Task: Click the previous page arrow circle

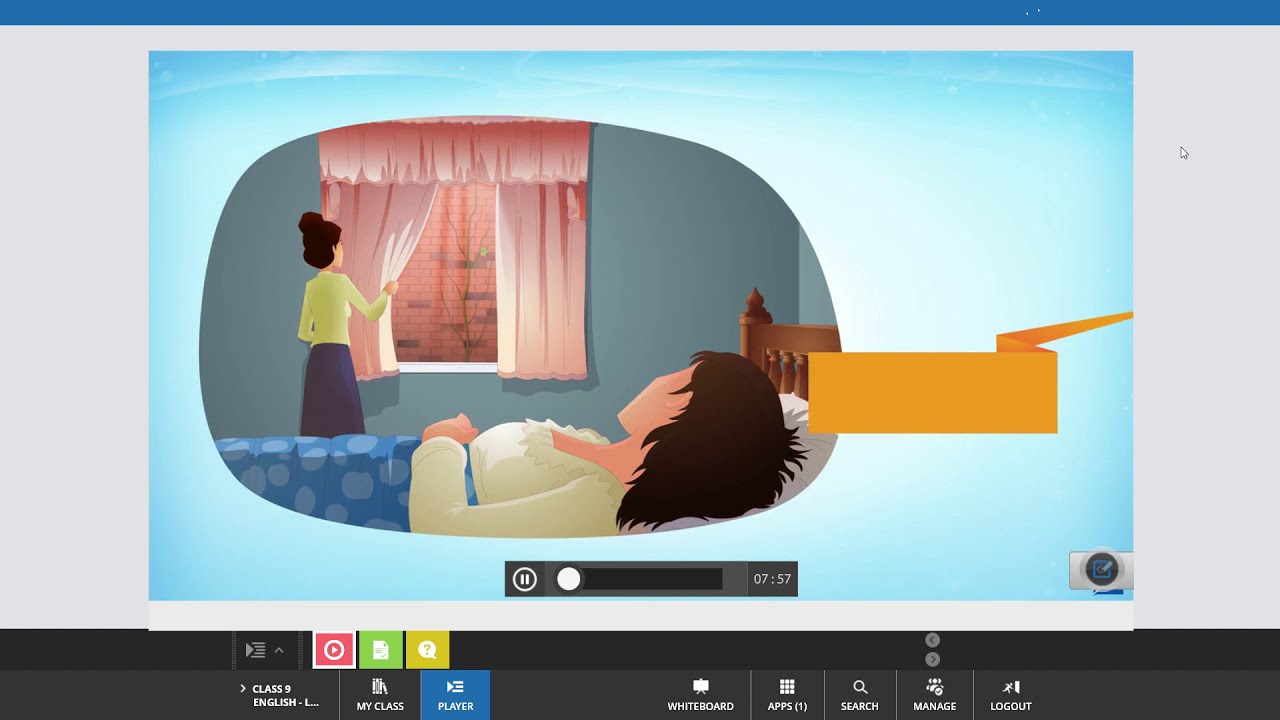Action: pos(932,640)
